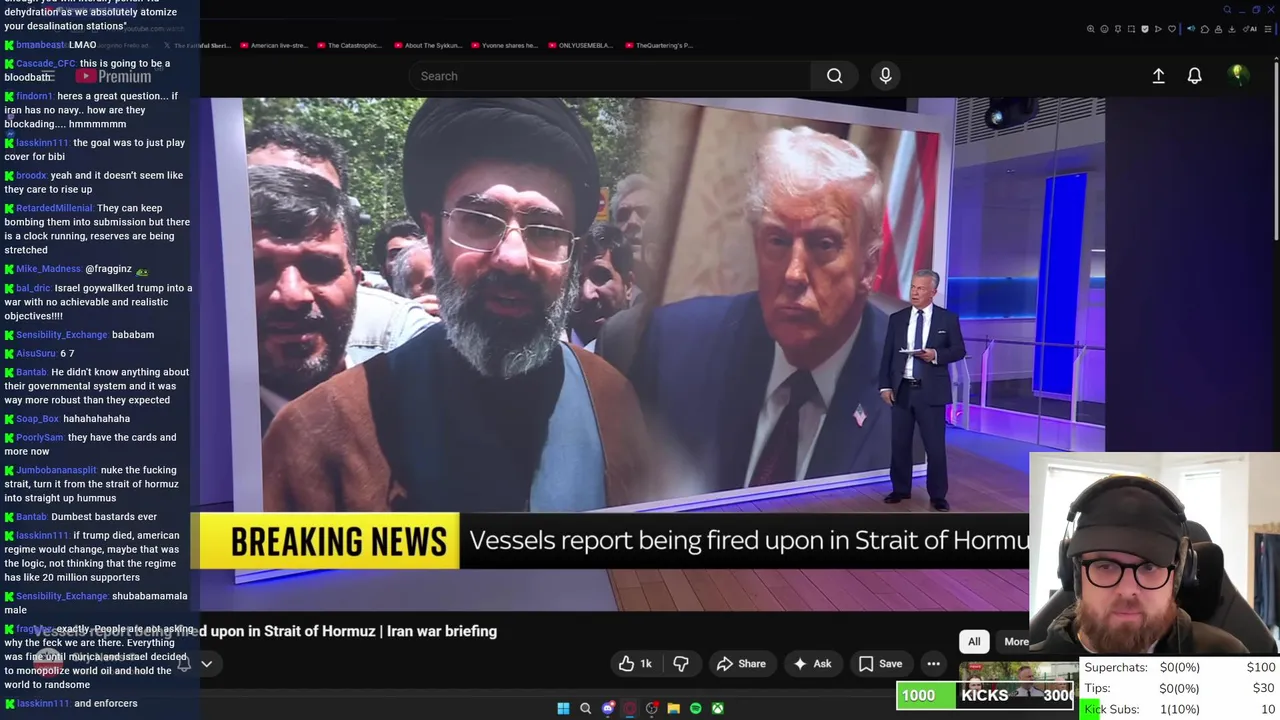Click the YouTube Premium logo
Image resolution: width=1280 pixels, height=720 pixels.
coord(113,76)
